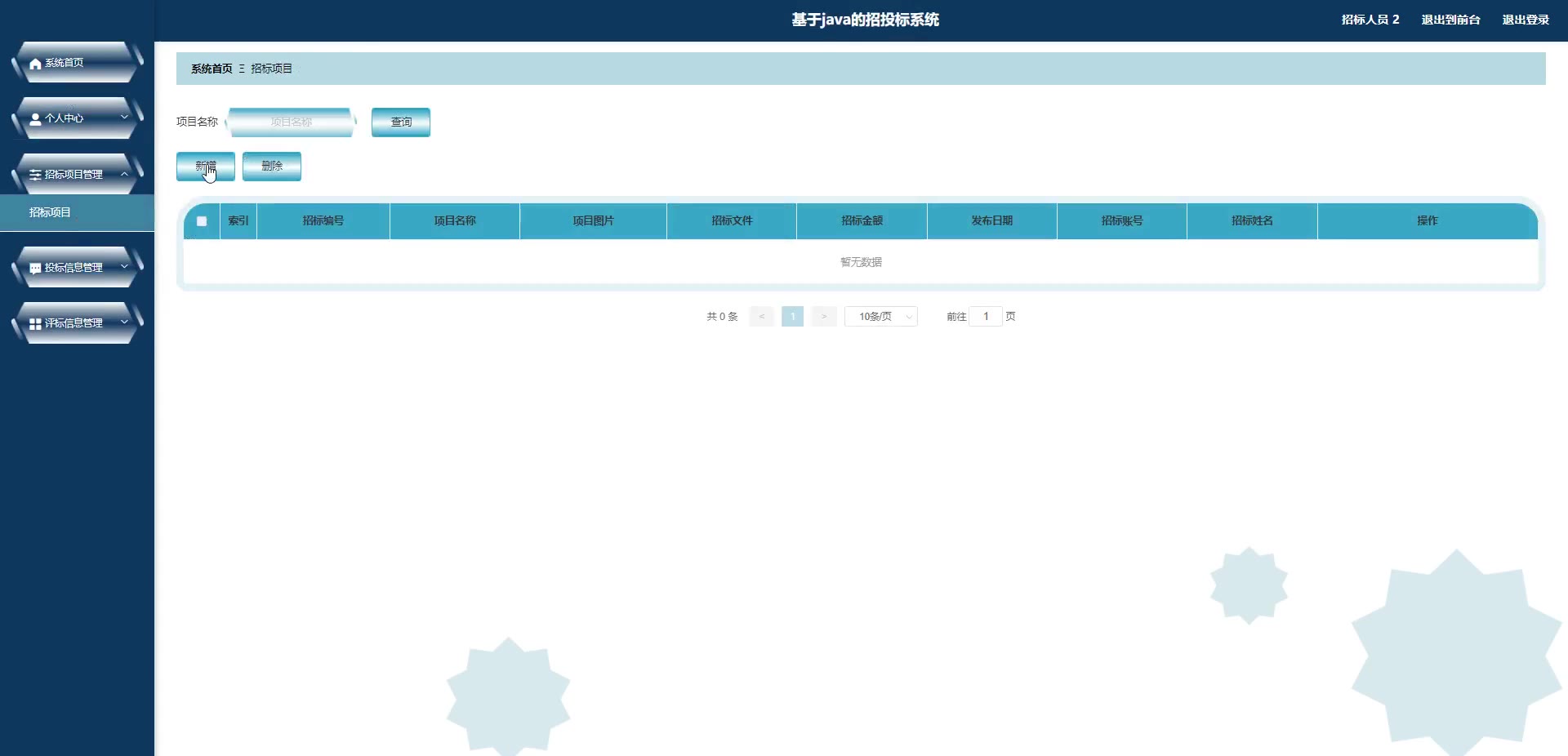The height and width of the screenshot is (756, 1568).
Task: Click the 招标文件 column header
Action: click(x=732, y=221)
